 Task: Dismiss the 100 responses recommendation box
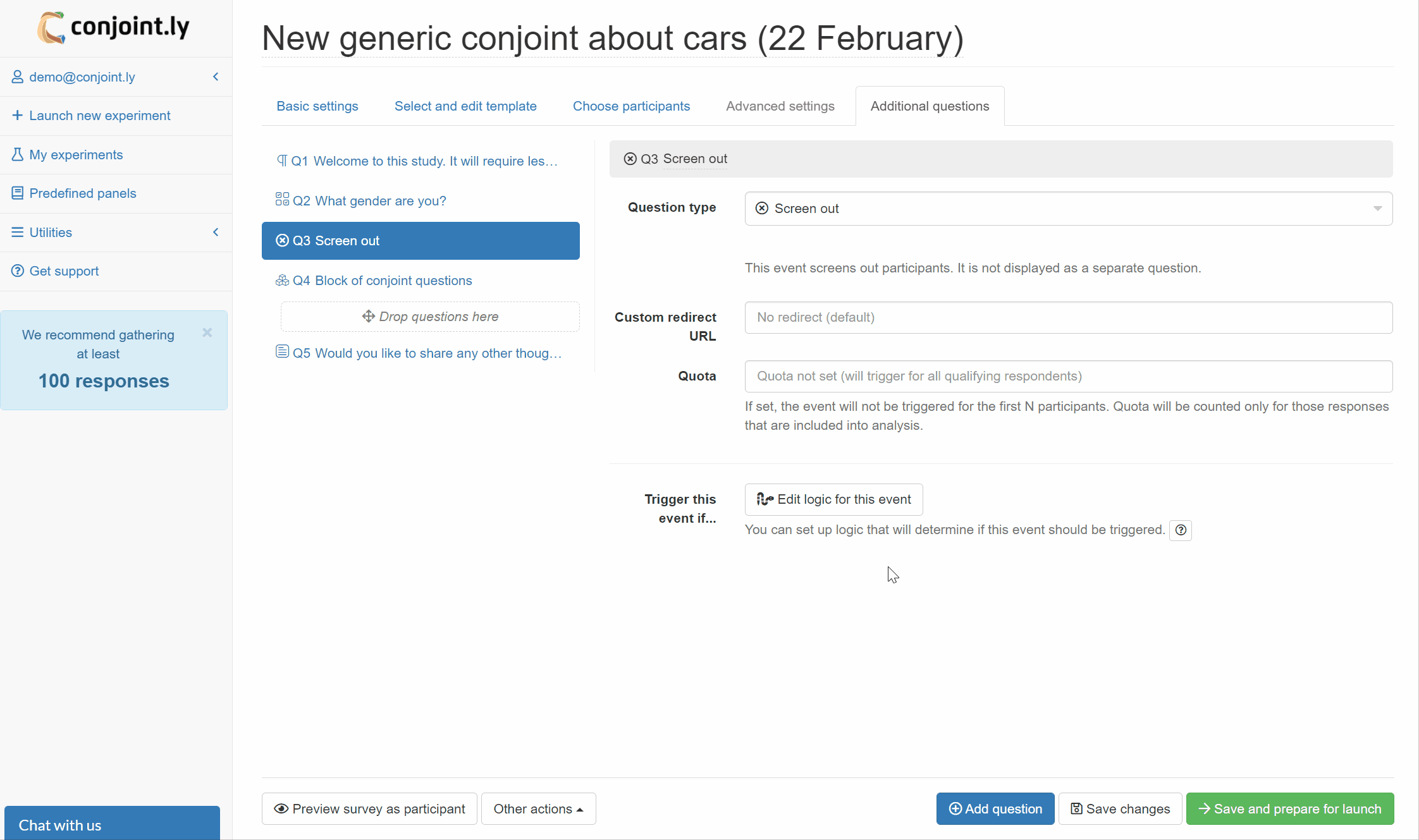click(207, 332)
